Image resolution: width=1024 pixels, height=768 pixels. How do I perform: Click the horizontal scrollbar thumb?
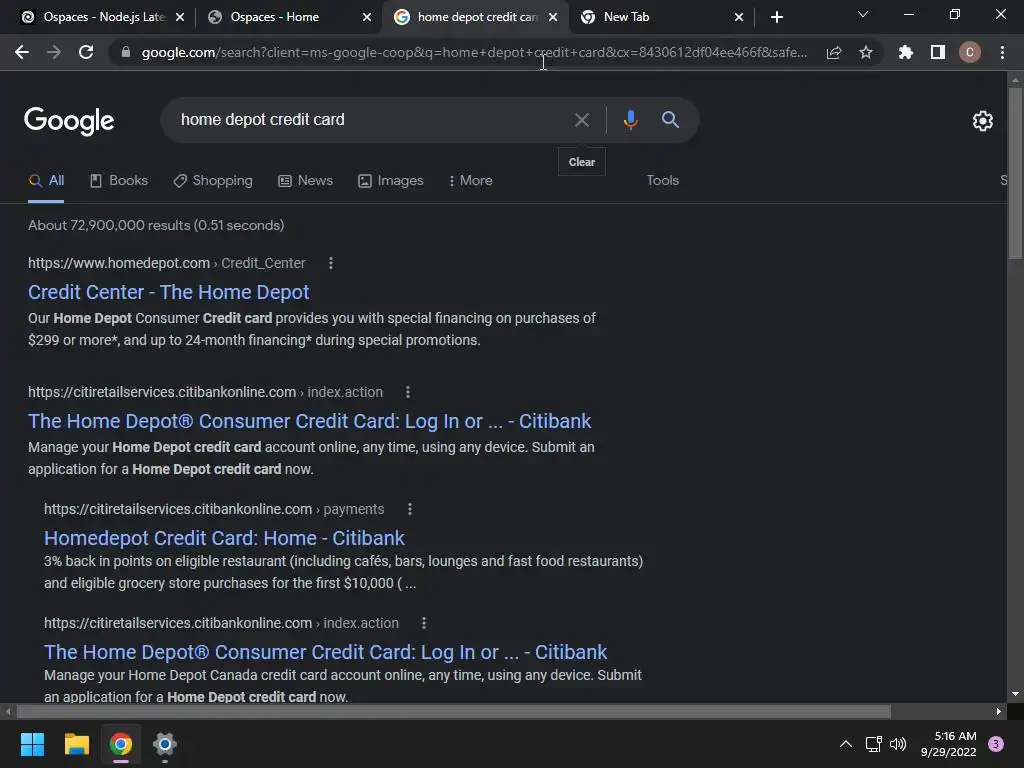[454, 711]
